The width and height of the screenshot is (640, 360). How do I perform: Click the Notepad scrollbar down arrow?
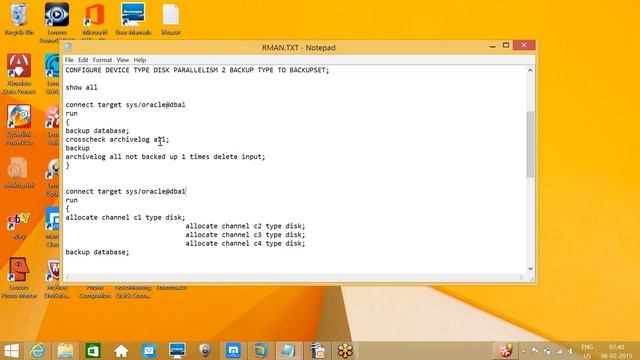[x=530, y=269]
